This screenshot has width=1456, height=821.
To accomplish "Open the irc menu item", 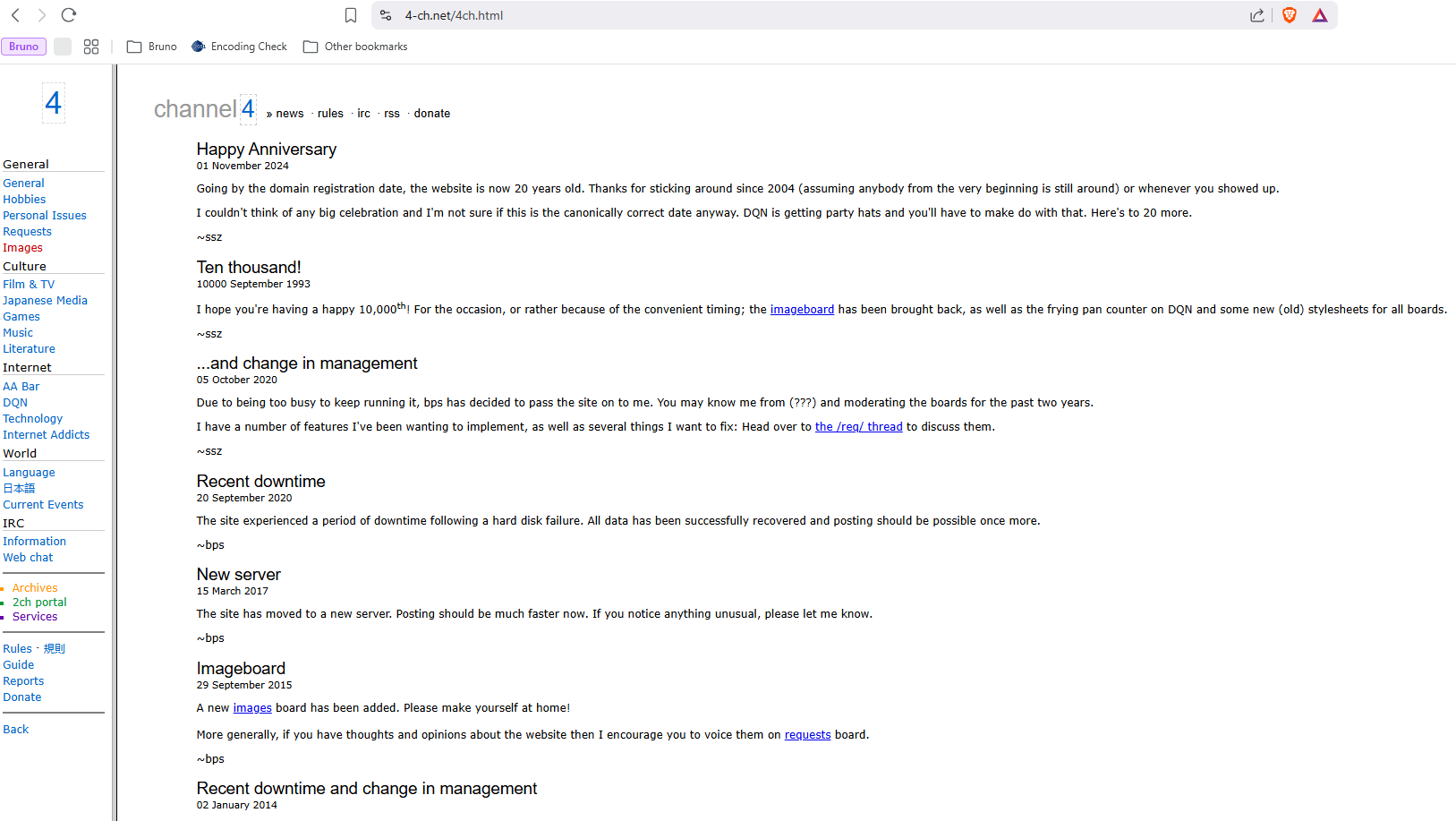I will coord(363,114).
